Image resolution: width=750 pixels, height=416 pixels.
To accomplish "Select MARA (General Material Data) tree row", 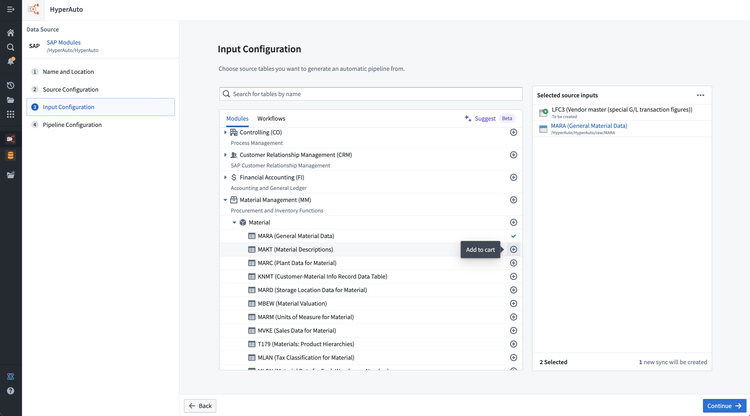I will [x=371, y=236].
